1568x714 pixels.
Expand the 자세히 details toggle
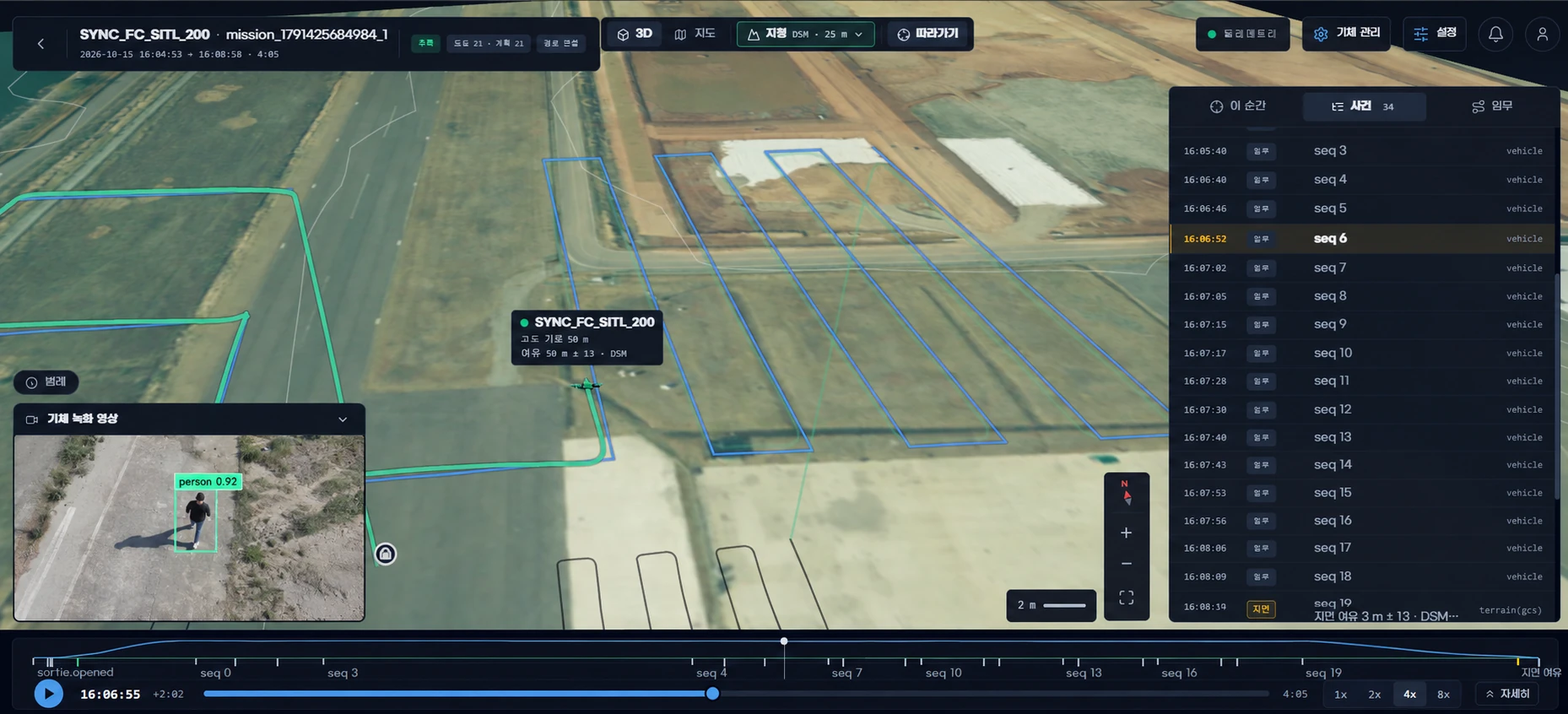(x=1507, y=694)
